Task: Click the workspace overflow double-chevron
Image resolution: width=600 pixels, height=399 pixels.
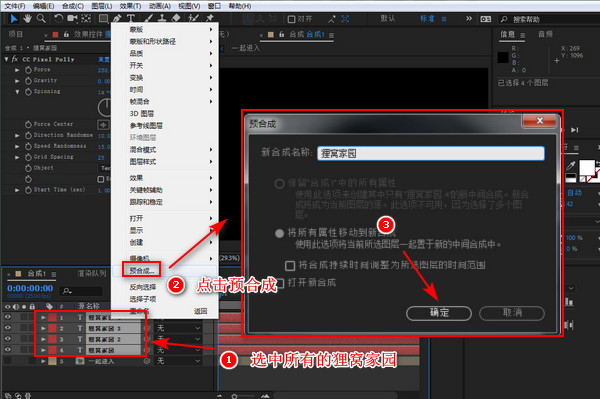Action: click(x=469, y=18)
